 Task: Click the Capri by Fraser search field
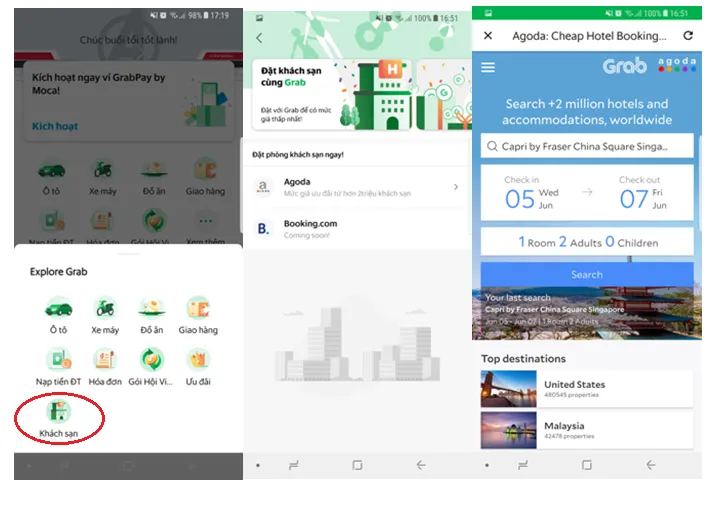point(587,146)
